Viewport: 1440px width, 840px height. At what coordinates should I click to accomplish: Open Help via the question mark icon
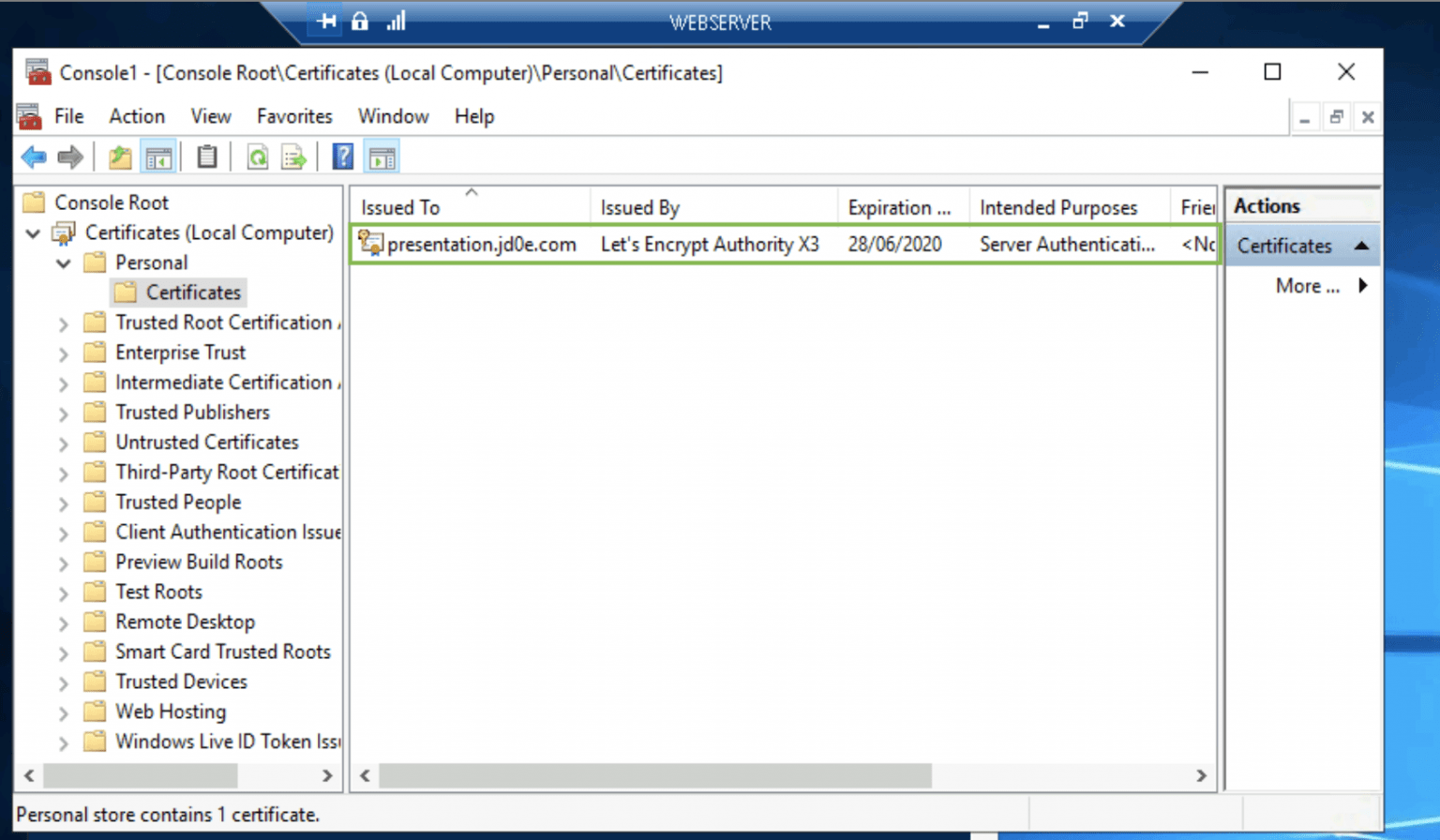click(x=343, y=156)
